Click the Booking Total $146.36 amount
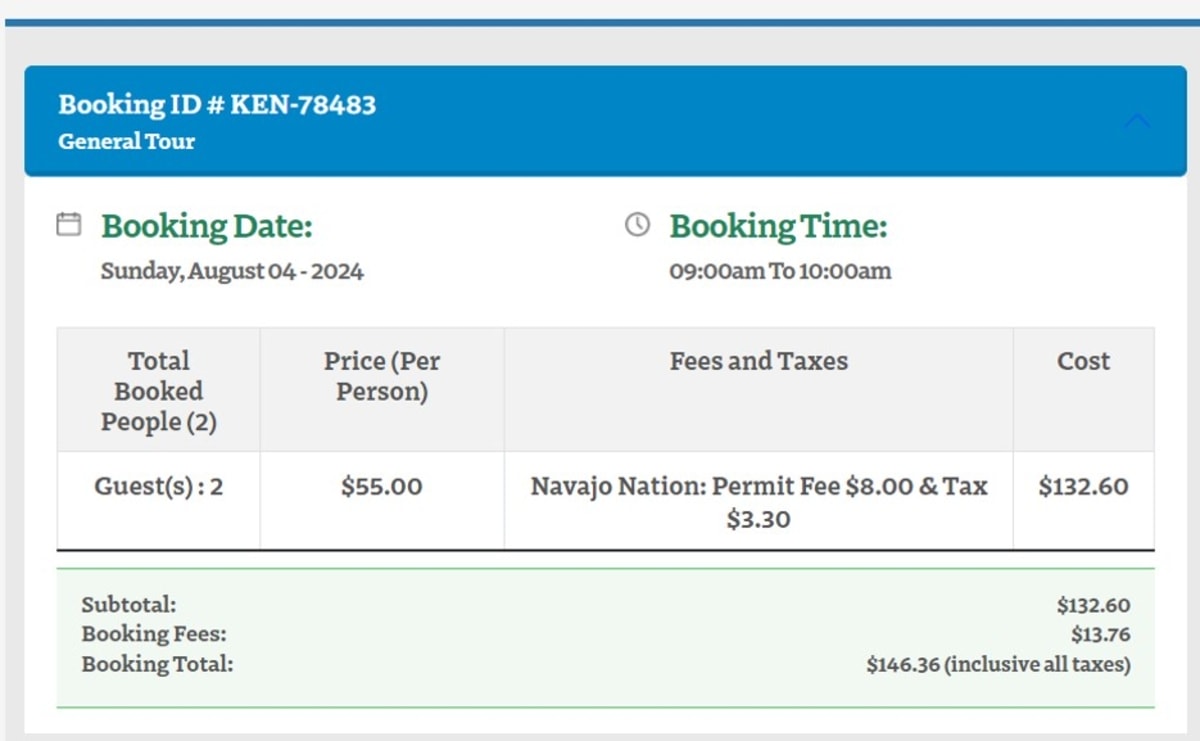The image size is (1200, 741). pos(999,664)
